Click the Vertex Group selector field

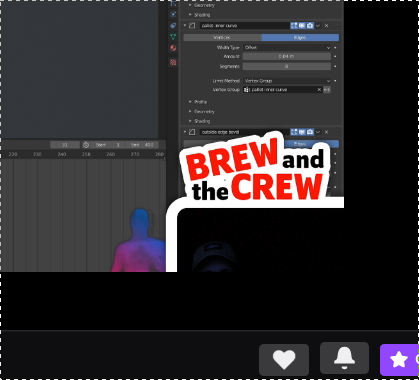(283, 89)
